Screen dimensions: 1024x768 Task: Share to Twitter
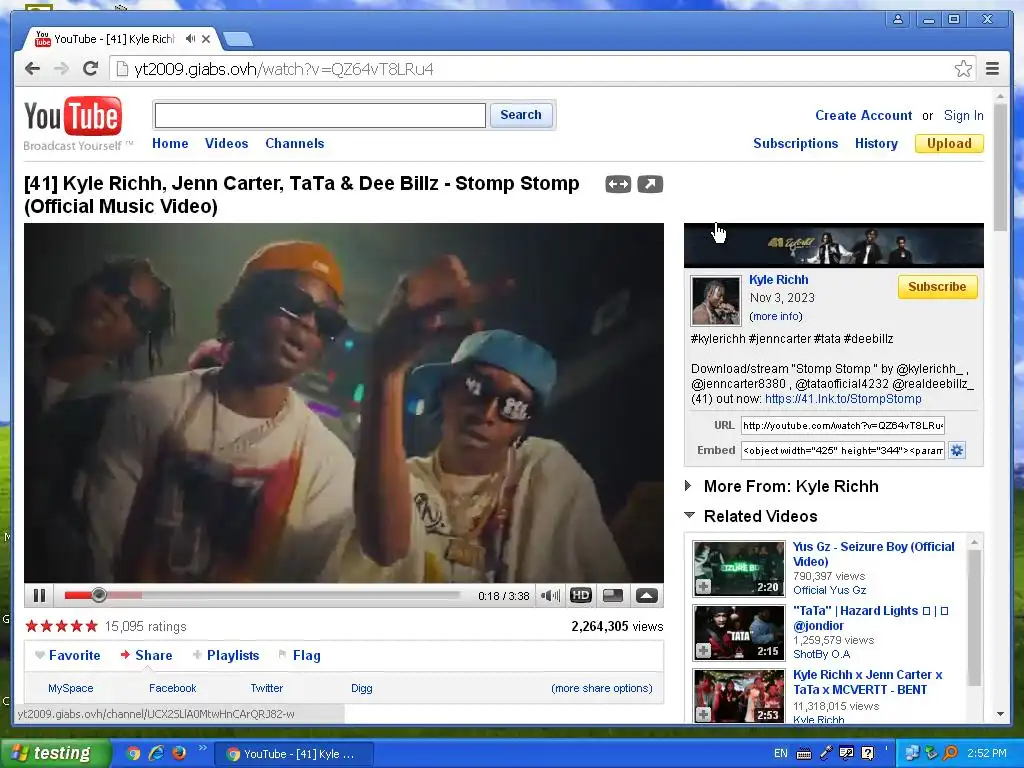(266, 688)
